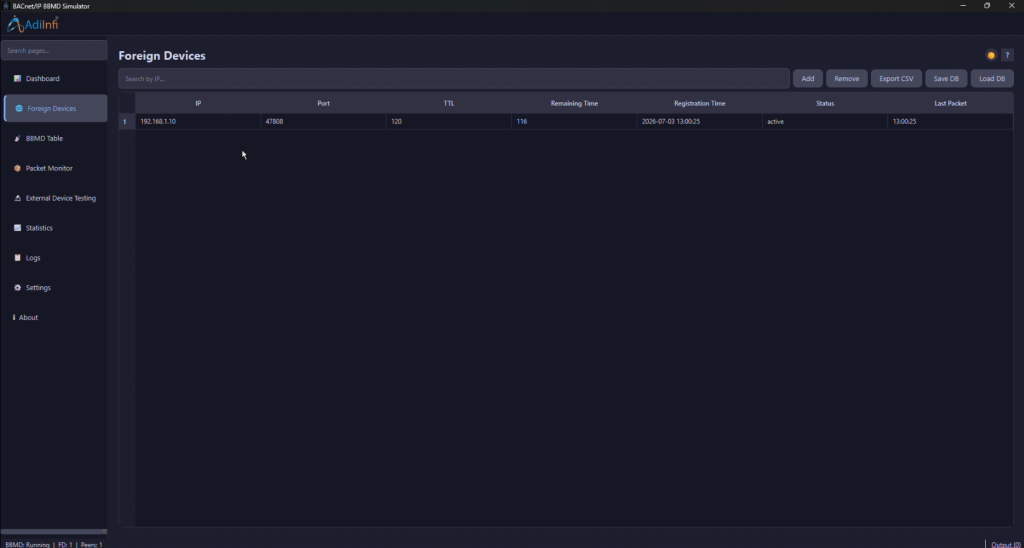Open the Logs page icon
1024x548 pixels.
point(18,258)
